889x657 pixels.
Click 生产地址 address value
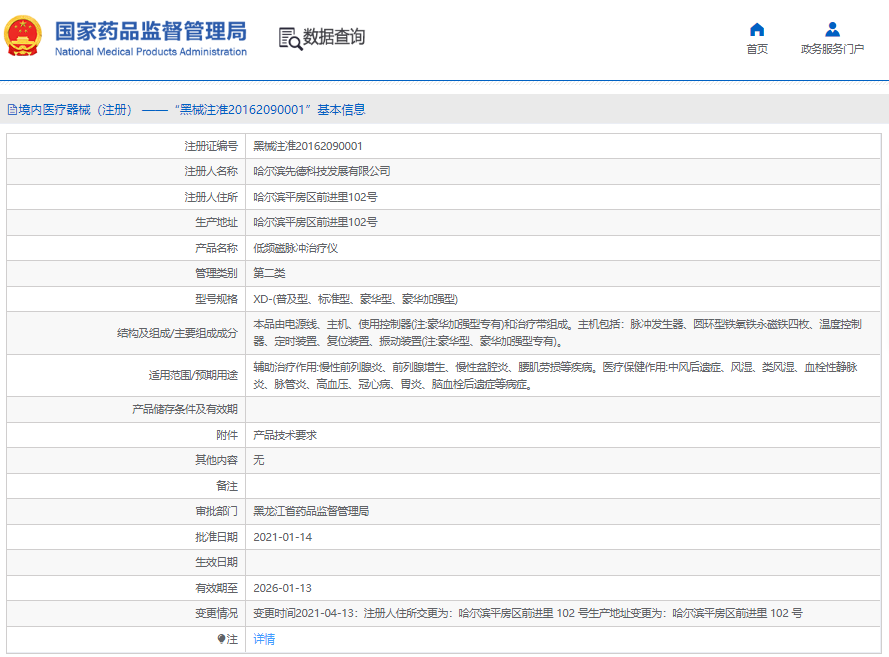(315, 222)
